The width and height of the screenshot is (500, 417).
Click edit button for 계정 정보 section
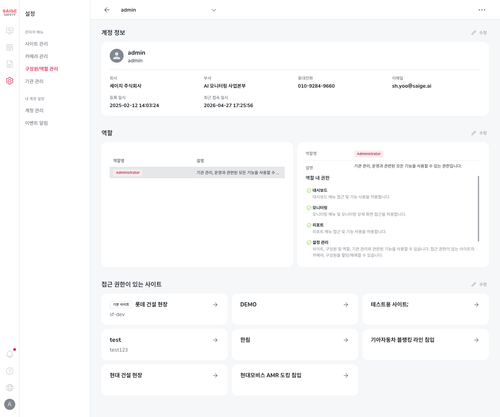[x=479, y=33]
